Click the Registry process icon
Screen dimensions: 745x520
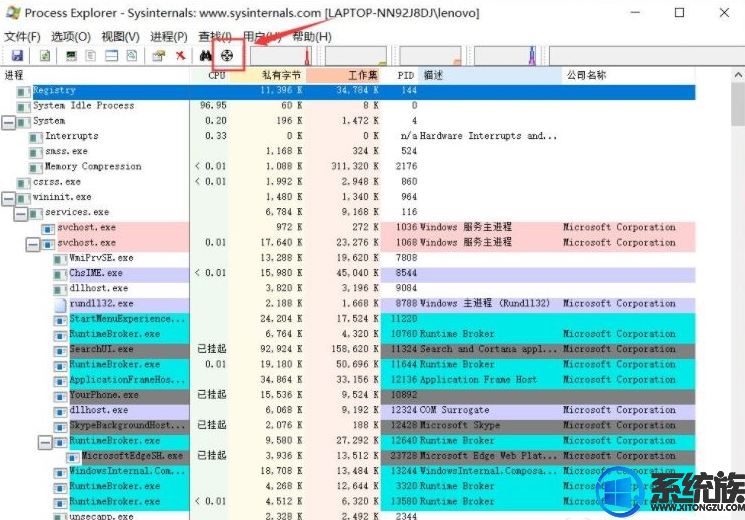[24, 91]
